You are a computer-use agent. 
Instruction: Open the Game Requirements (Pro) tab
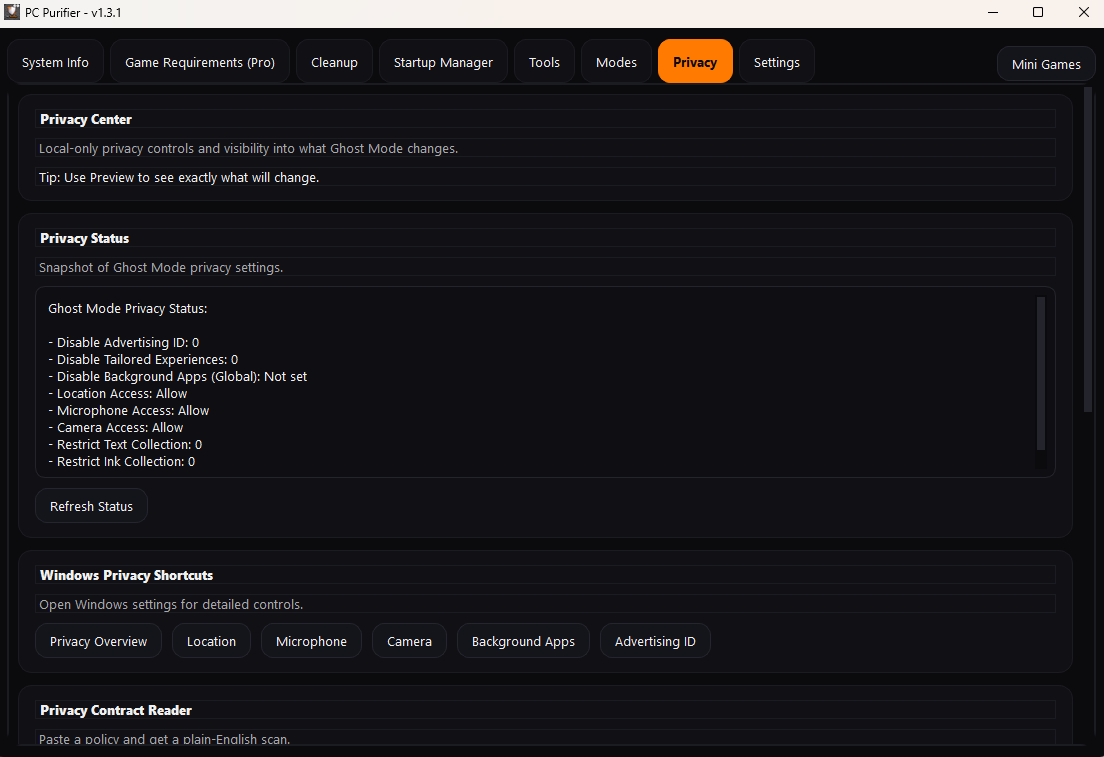coord(199,61)
